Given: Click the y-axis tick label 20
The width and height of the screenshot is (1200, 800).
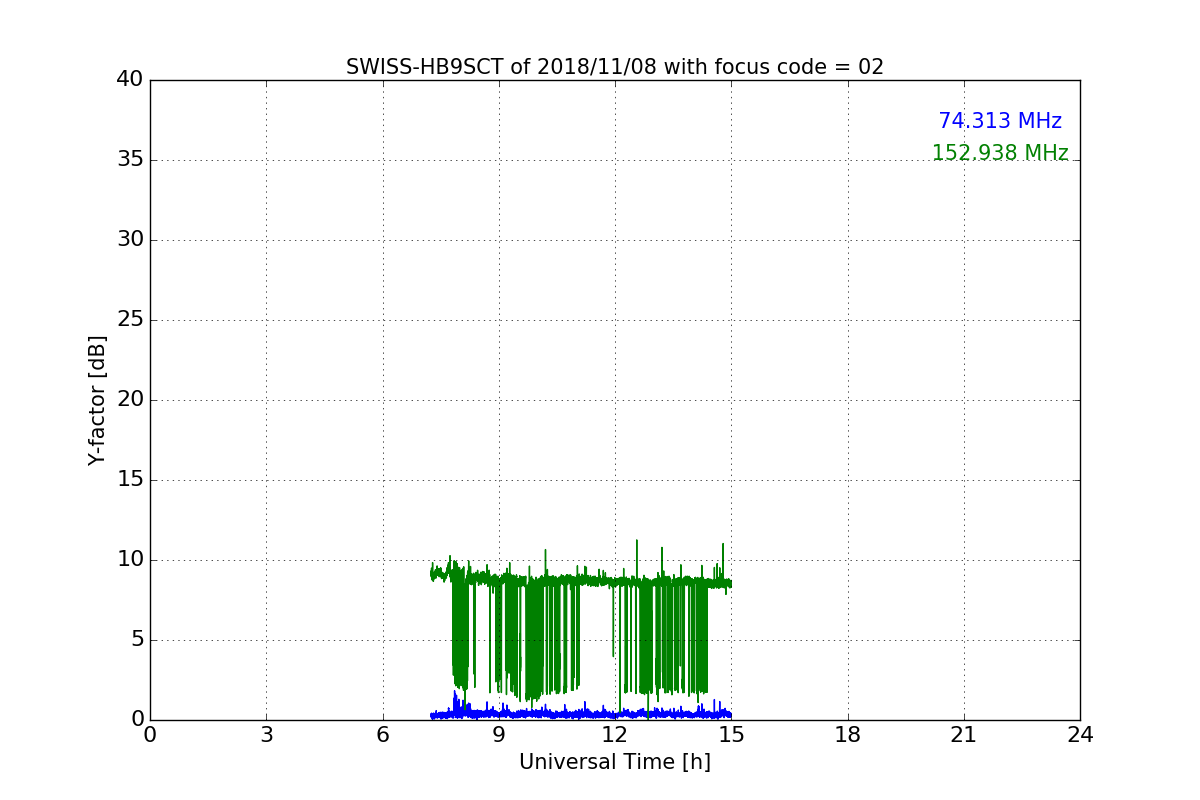Looking at the screenshot, I should pyautogui.click(x=130, y=400).
